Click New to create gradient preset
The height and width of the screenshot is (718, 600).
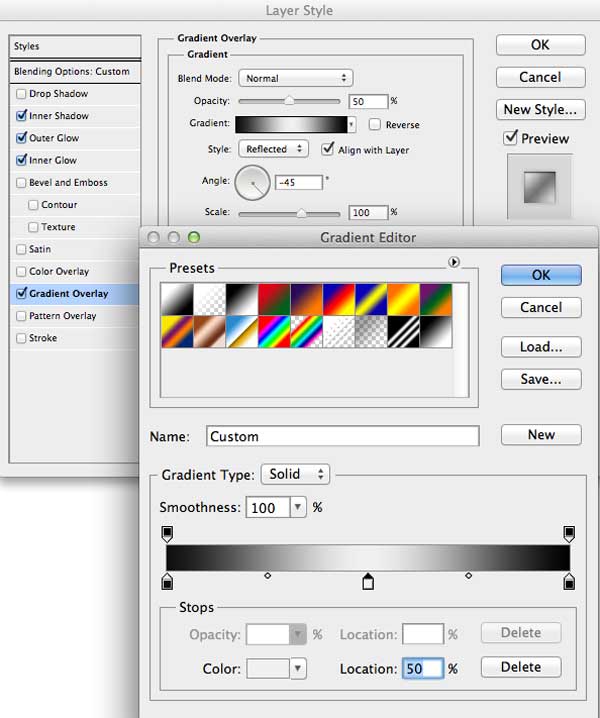(x=541, y=434)
